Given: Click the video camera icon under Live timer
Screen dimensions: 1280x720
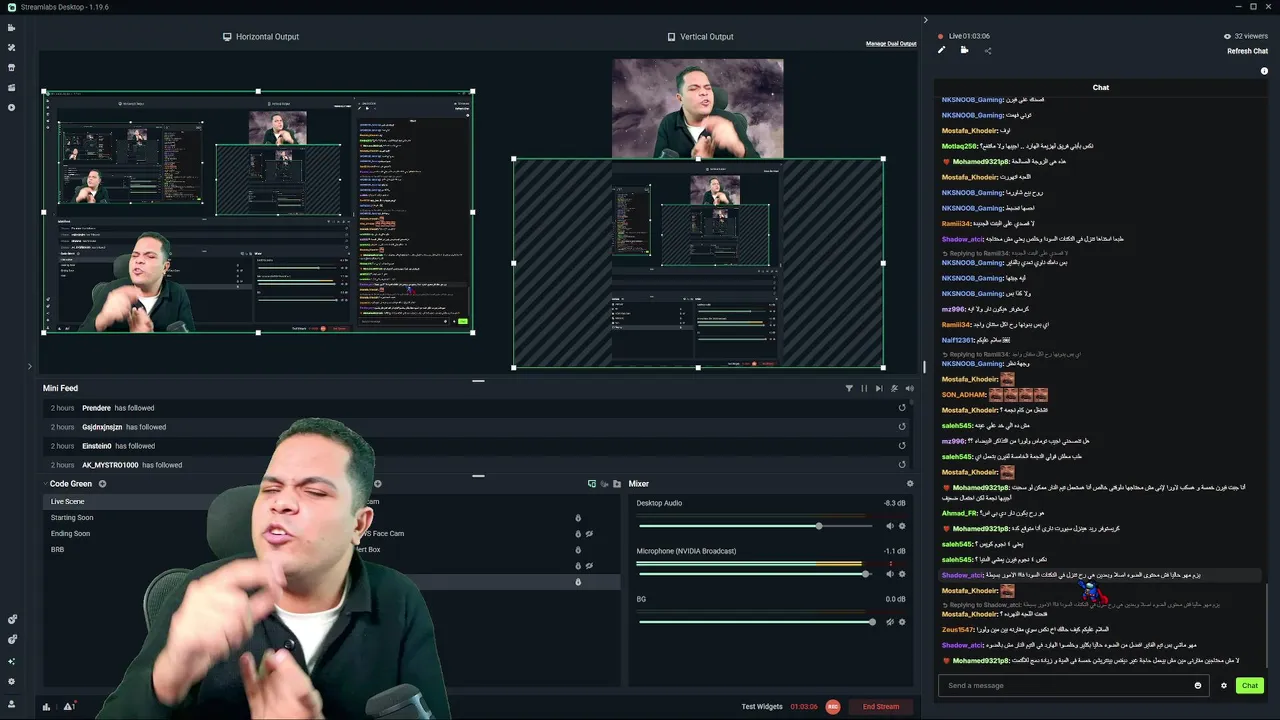Looking at the screenshot, I should 964,50.
